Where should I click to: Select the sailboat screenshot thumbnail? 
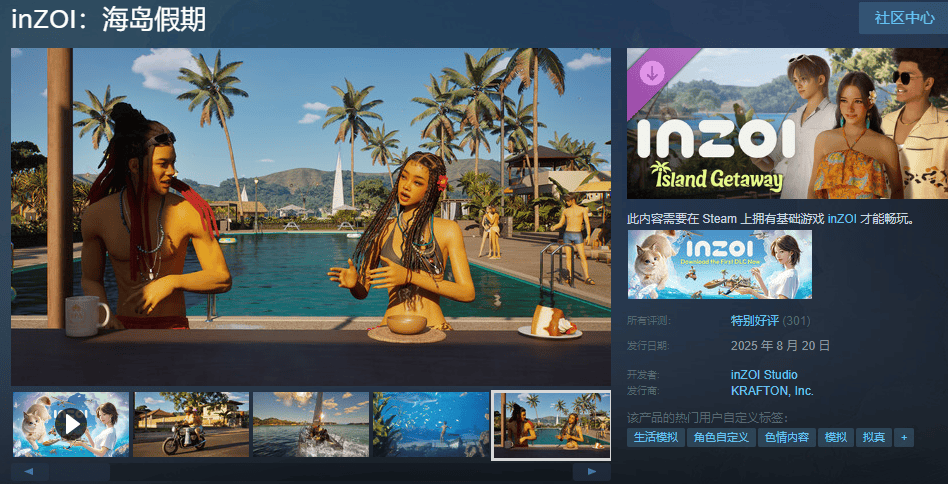tap(311, 424)
